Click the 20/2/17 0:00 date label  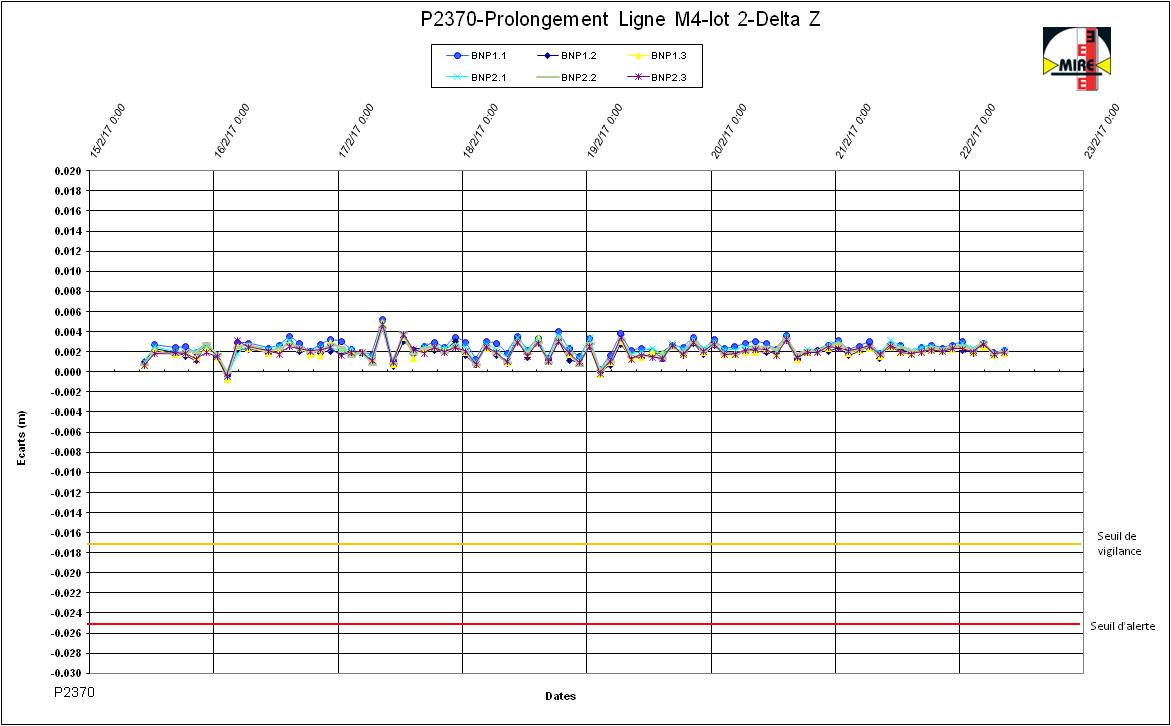click(729, 131)
